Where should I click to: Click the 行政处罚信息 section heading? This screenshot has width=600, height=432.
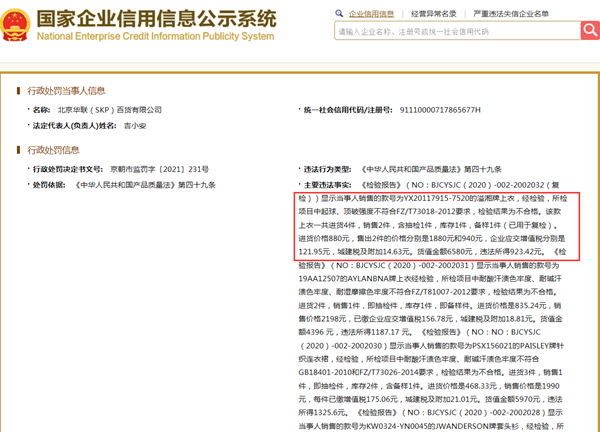pos(53,150)
